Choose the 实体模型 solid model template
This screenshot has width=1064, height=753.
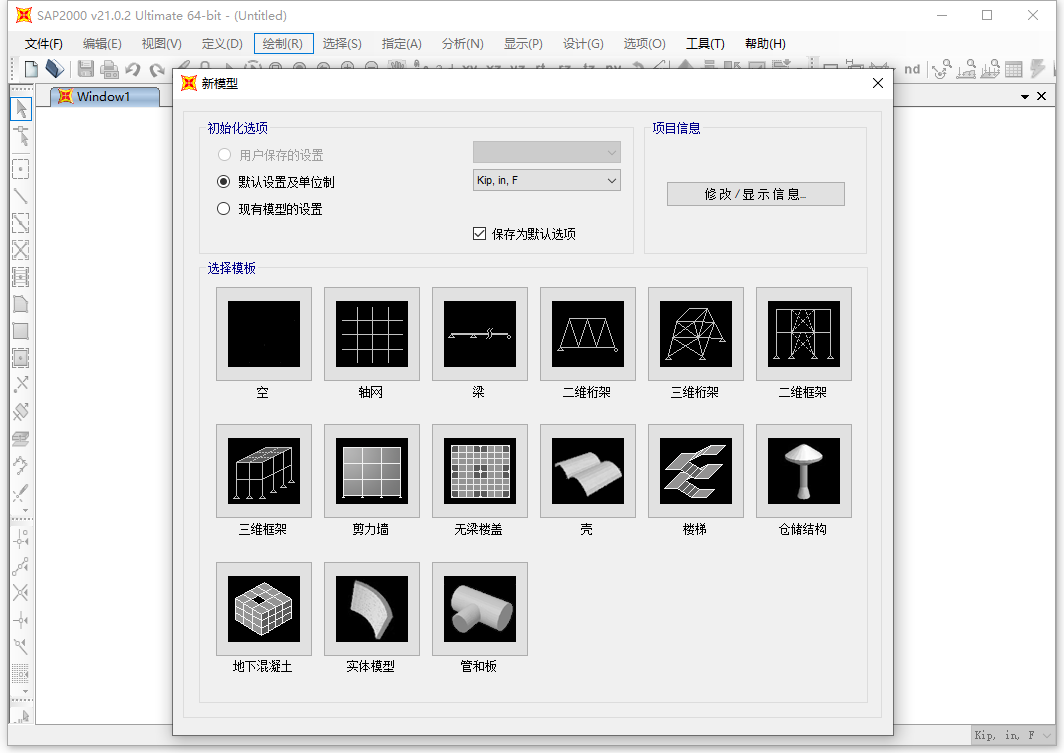[x=372, y=609]
